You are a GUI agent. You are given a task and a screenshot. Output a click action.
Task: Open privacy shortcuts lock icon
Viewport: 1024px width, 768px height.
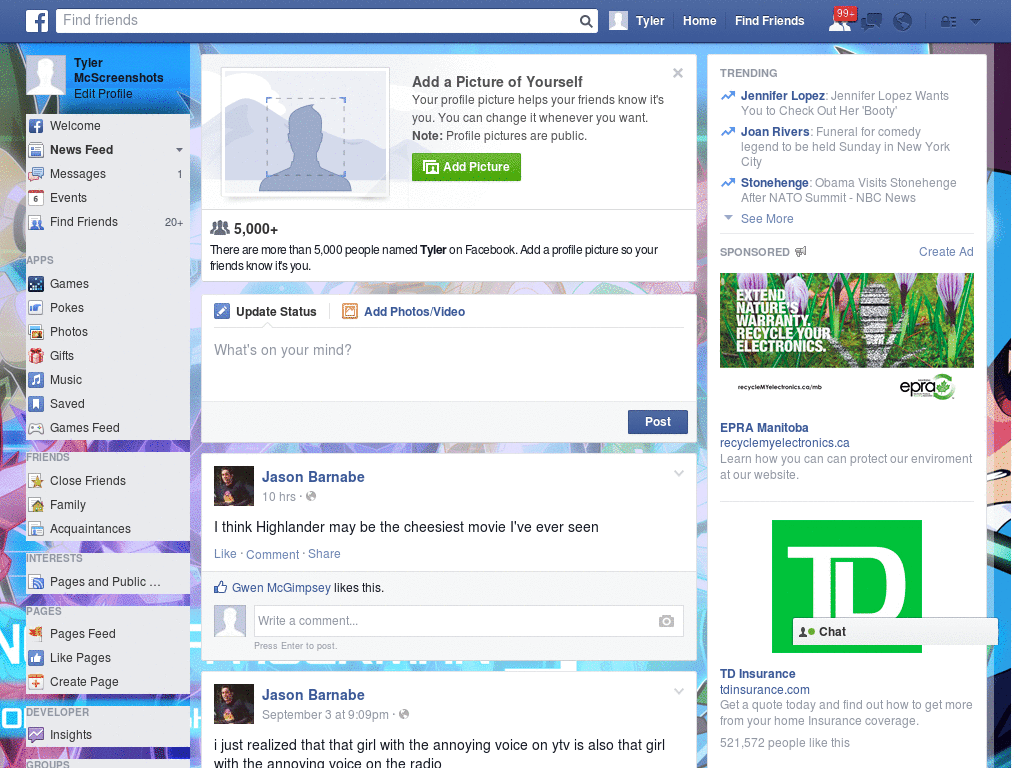[x=948, y=22]
